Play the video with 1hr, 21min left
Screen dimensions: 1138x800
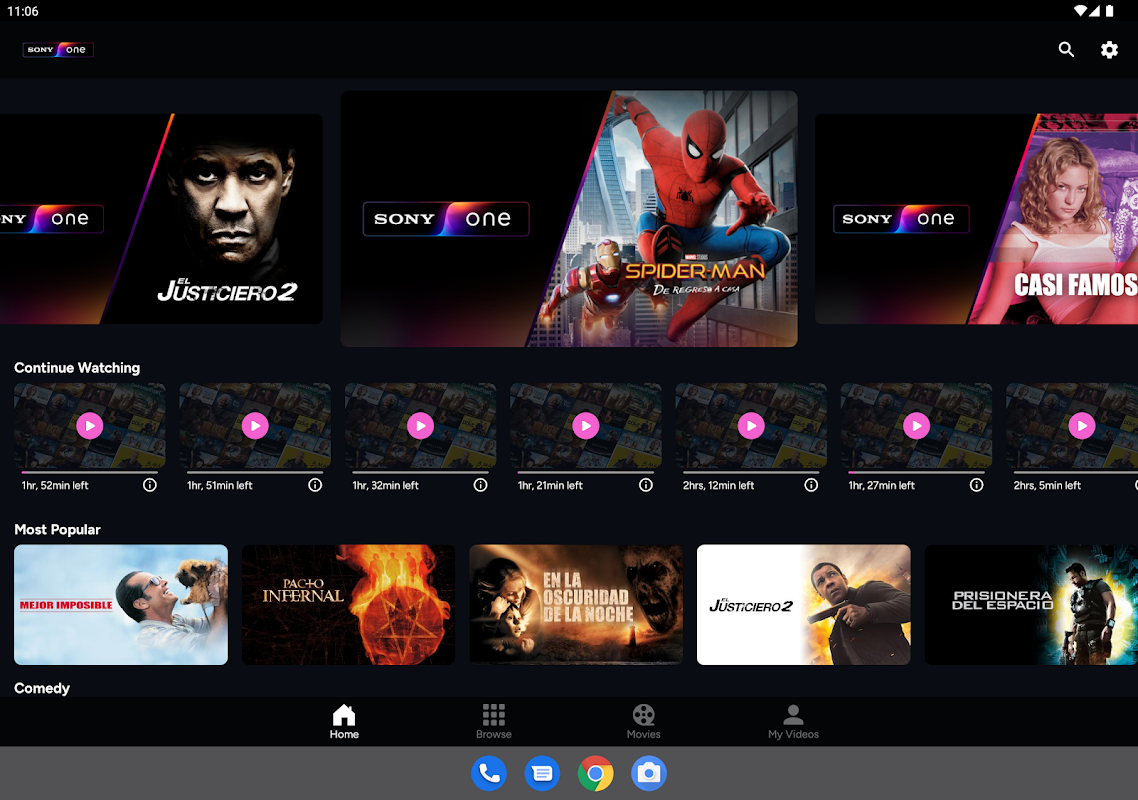click(586, 426)
